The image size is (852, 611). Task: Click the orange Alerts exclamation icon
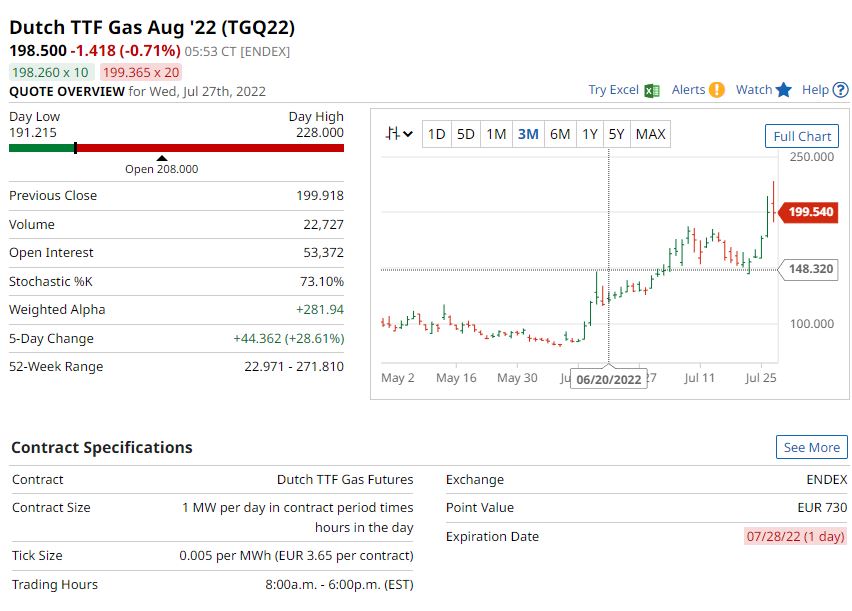click(716, 90)
